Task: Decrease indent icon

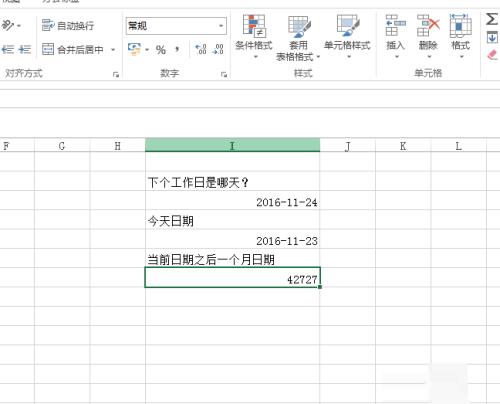Action: tap(7, 50)
